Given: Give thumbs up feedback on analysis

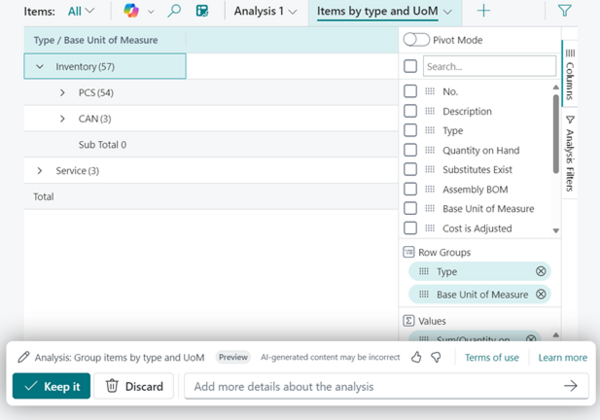Looking at the screenshot, I should (x=416, y=357).
